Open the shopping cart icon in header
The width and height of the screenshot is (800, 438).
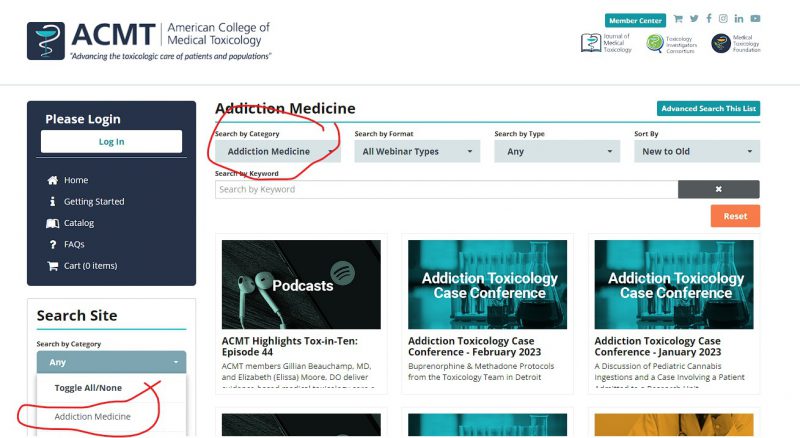[x=678, y=19]
